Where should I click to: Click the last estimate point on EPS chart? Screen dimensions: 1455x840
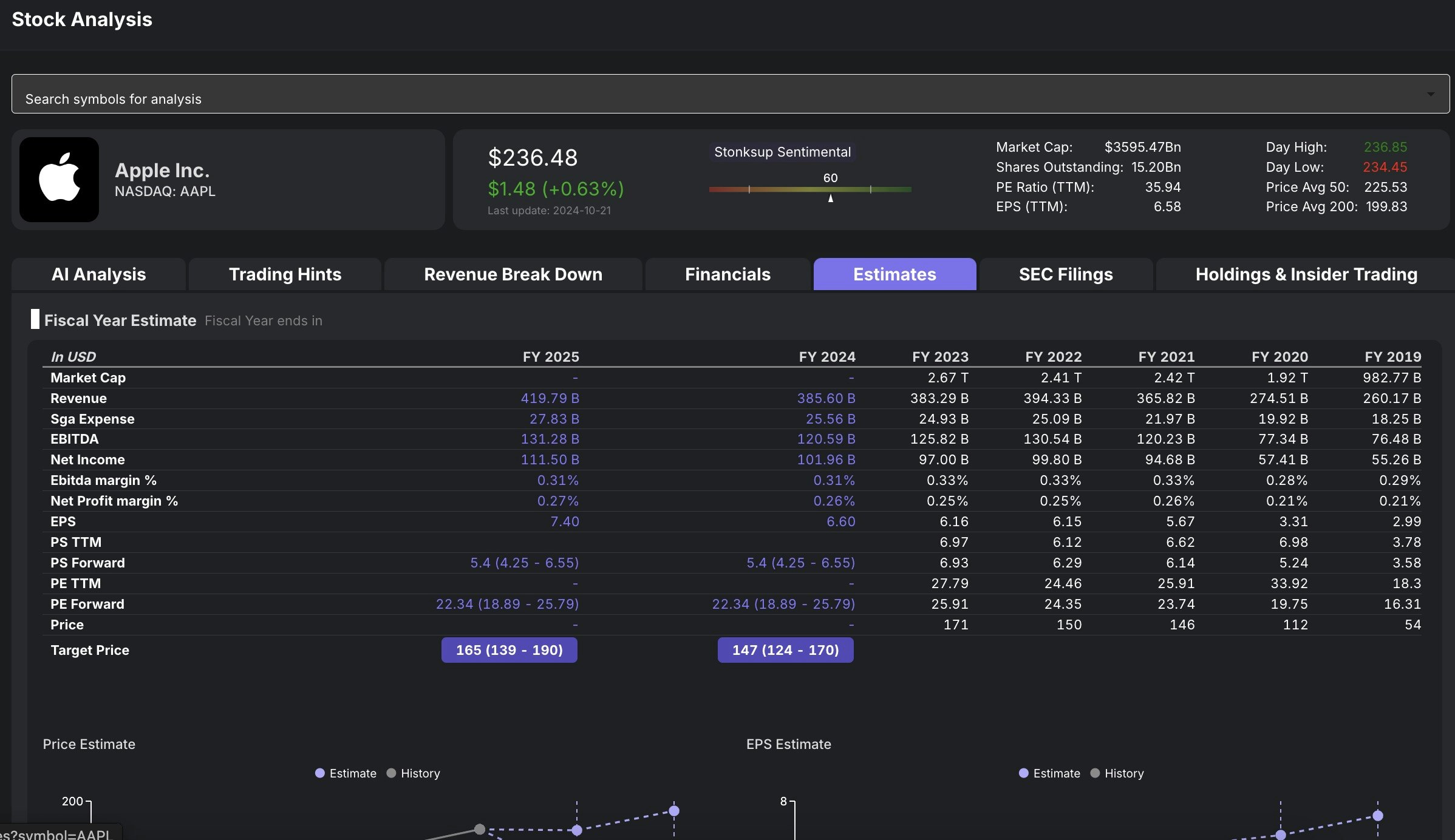point(1378,816)
